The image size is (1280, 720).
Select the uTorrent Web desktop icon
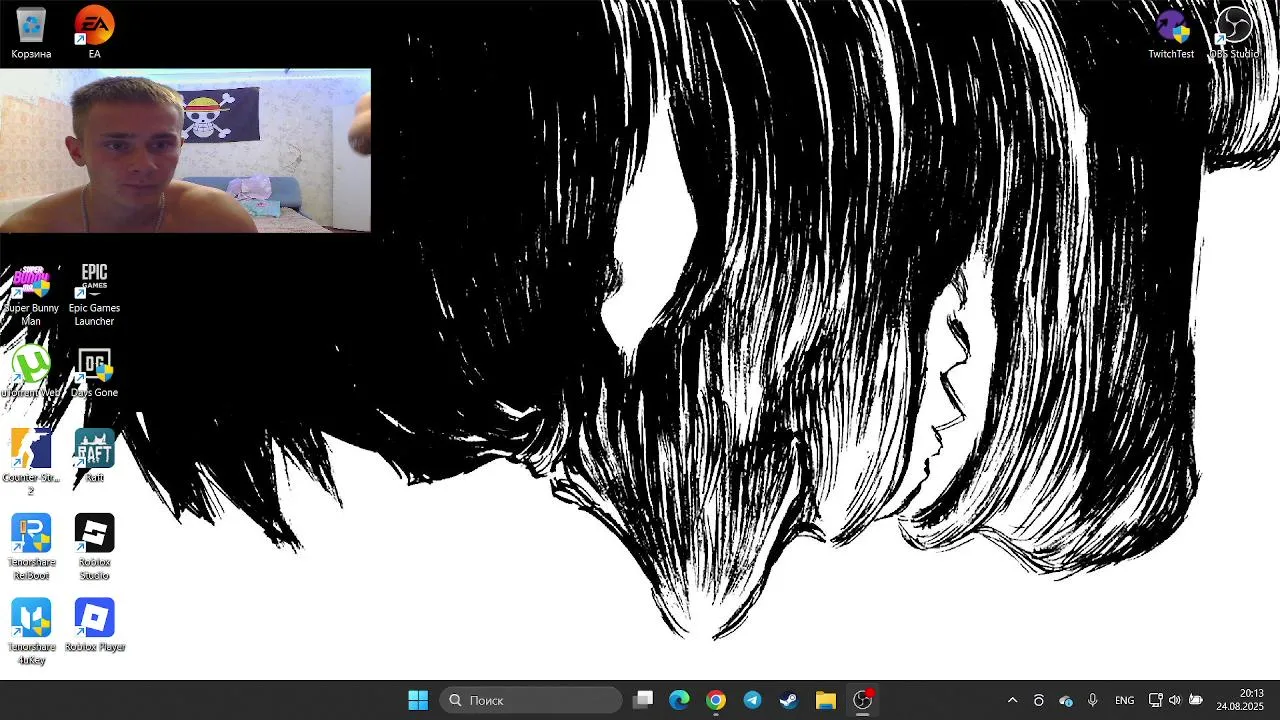31,372
